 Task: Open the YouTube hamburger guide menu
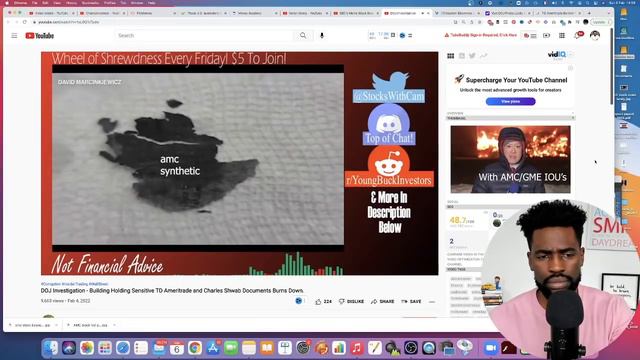[14, 36]
